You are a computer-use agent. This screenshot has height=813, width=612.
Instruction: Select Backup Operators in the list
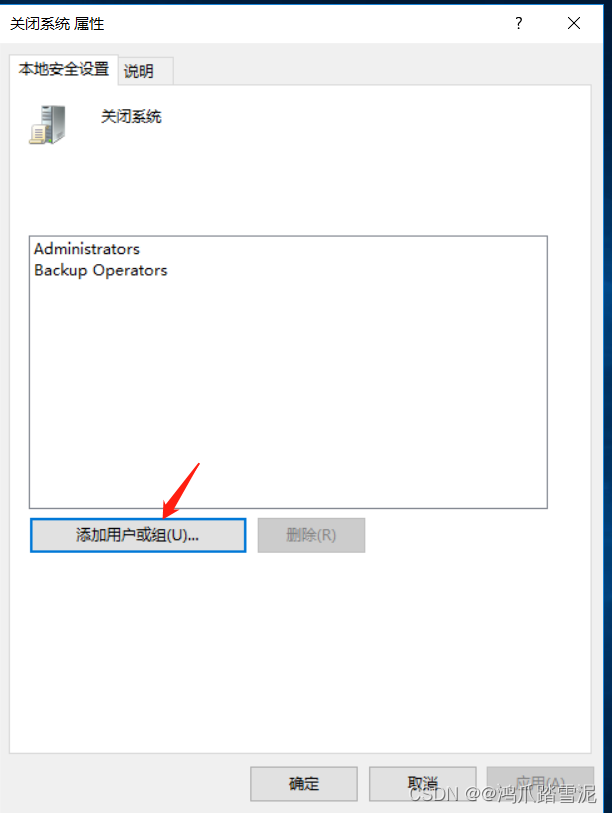(x=101, y=270)
